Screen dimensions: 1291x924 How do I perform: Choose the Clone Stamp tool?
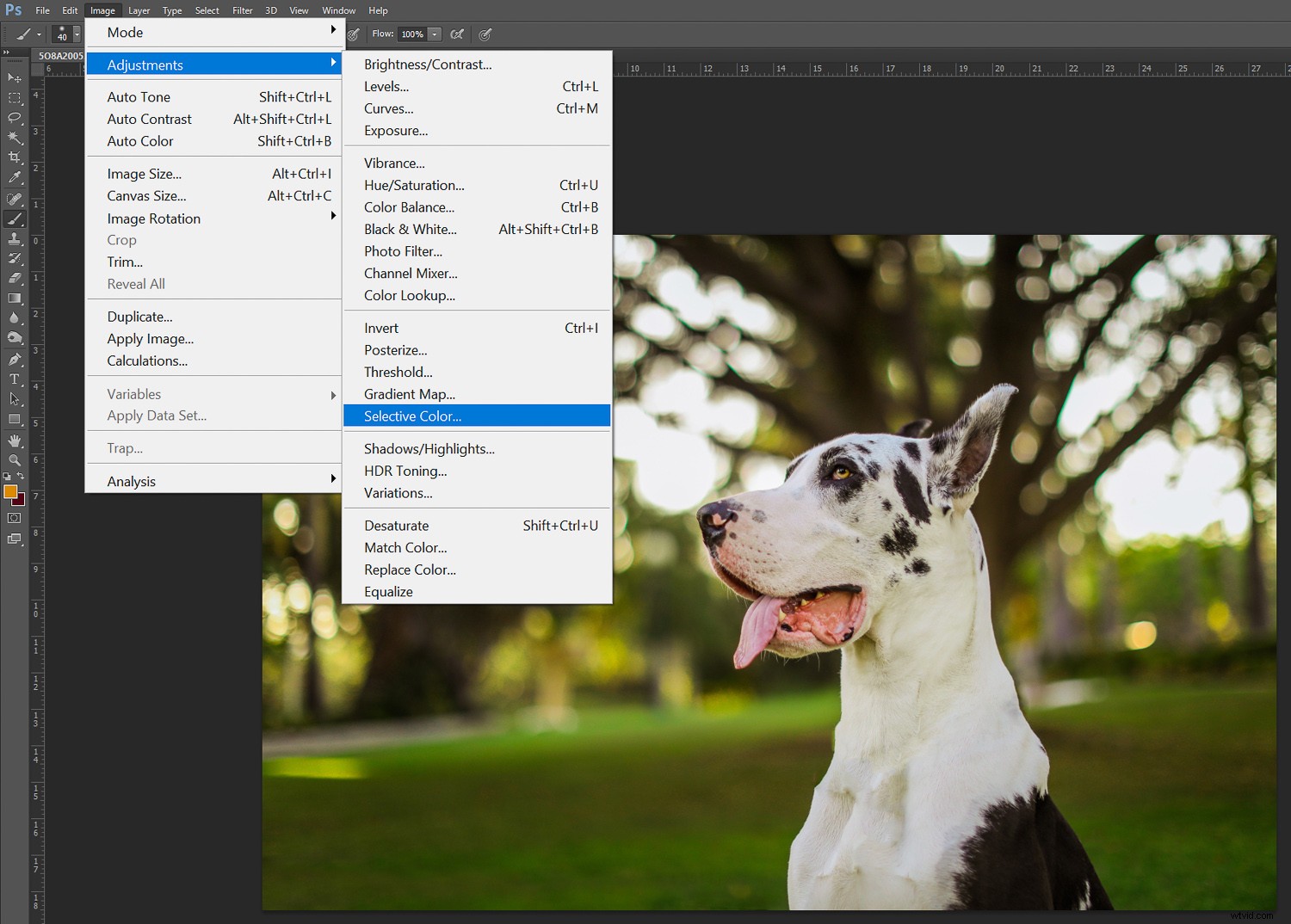14,238
